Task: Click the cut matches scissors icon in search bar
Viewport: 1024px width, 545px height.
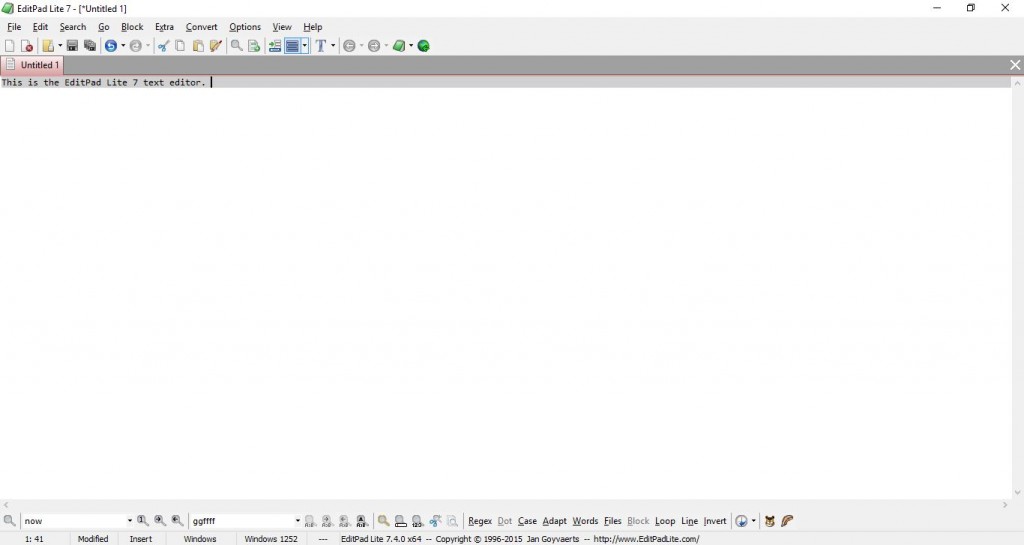Action: coord(435,521)
